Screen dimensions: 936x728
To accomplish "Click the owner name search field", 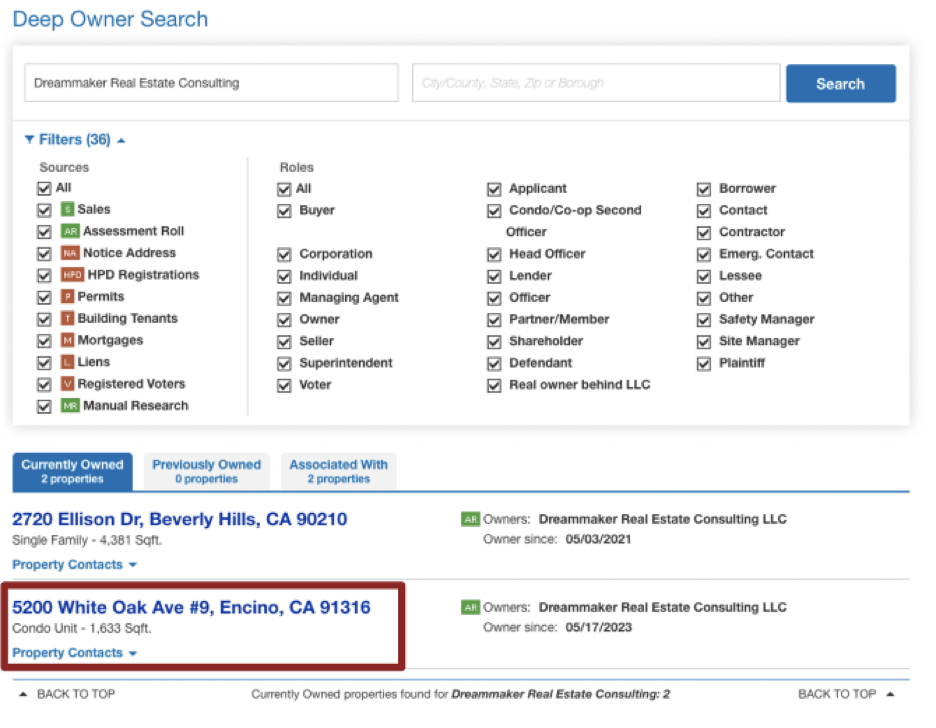I will coord(211,83).
